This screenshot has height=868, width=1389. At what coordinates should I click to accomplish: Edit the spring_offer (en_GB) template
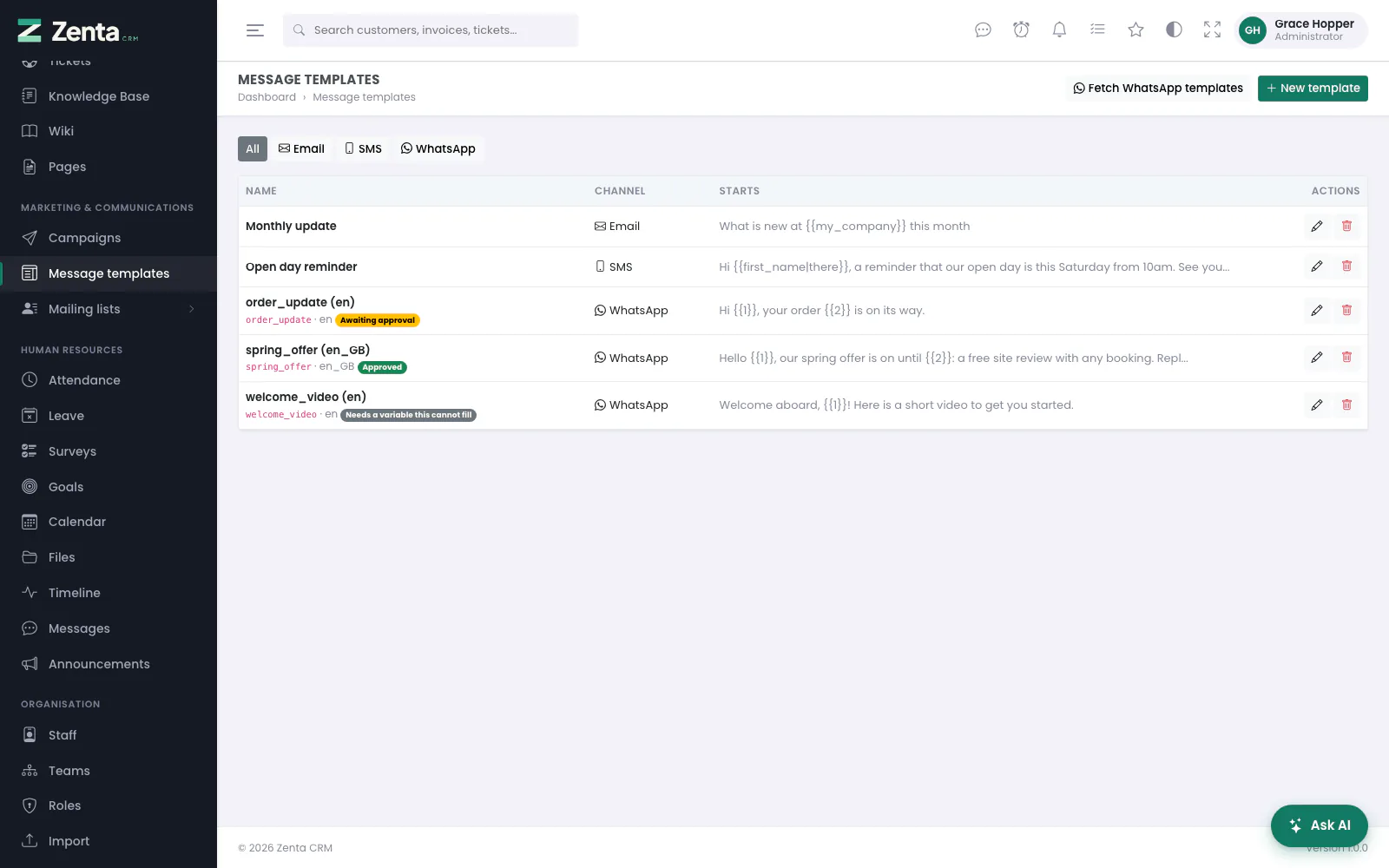1317,358
